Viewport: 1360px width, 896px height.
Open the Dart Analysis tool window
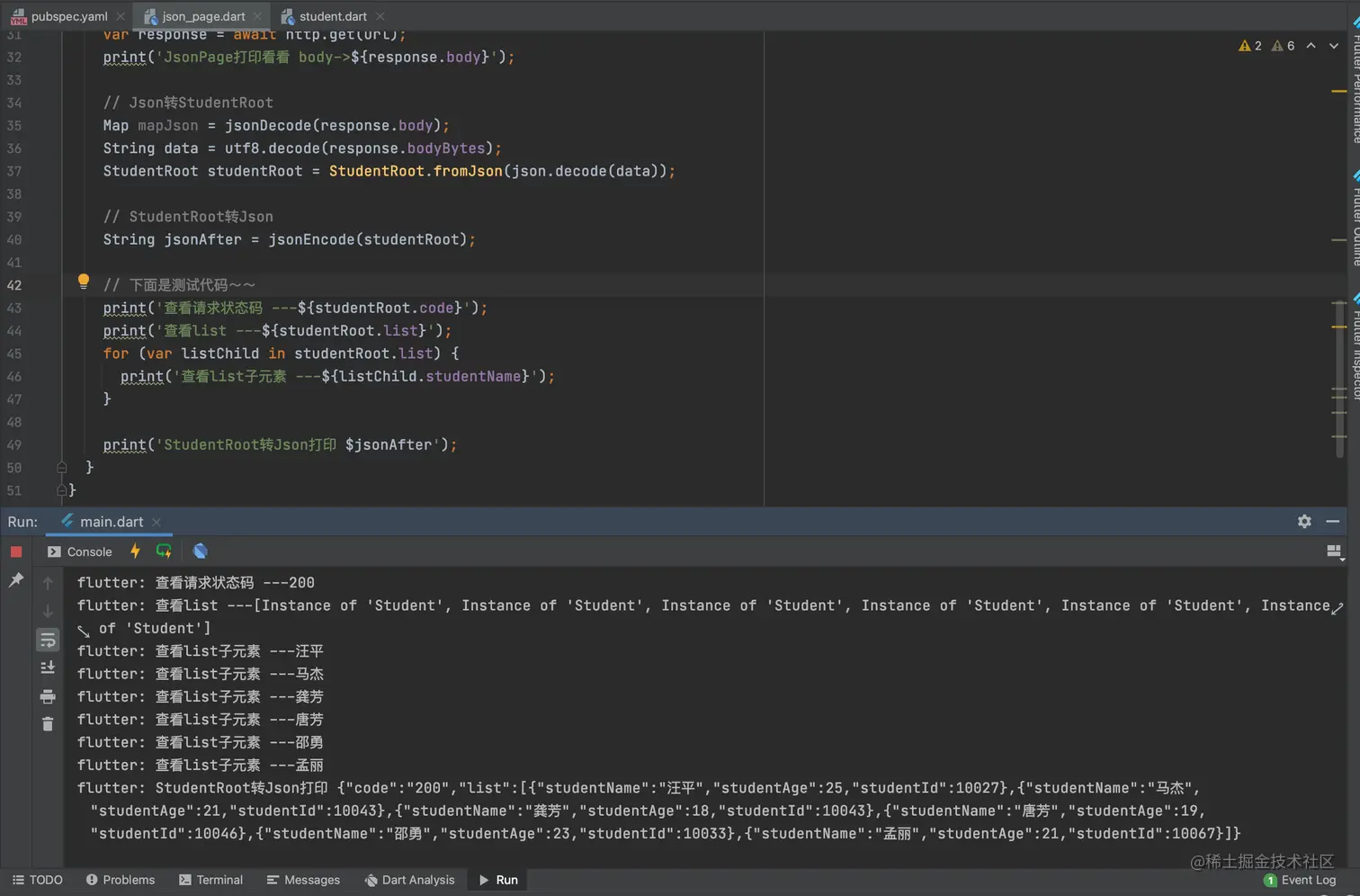click(x=410, y=880)
